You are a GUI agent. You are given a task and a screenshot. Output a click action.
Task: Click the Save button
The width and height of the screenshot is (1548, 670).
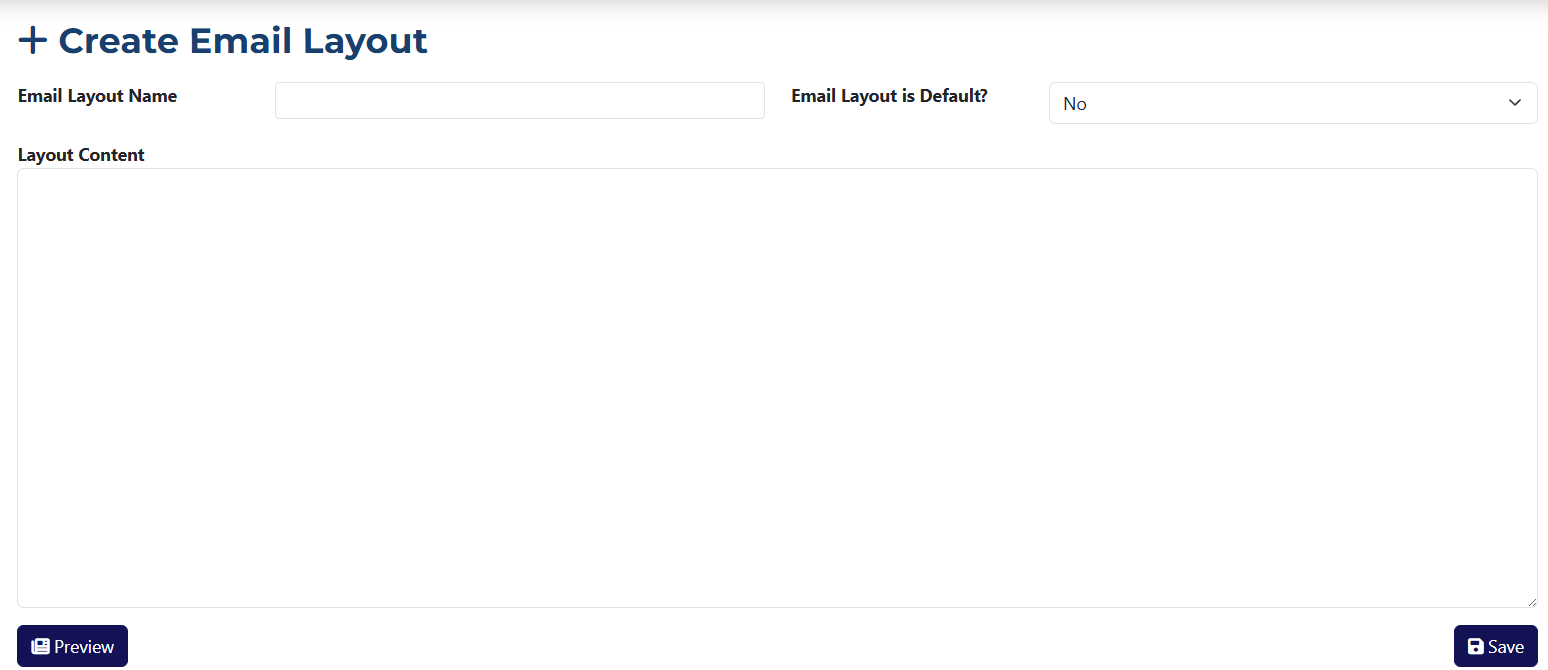[1496, 645]
